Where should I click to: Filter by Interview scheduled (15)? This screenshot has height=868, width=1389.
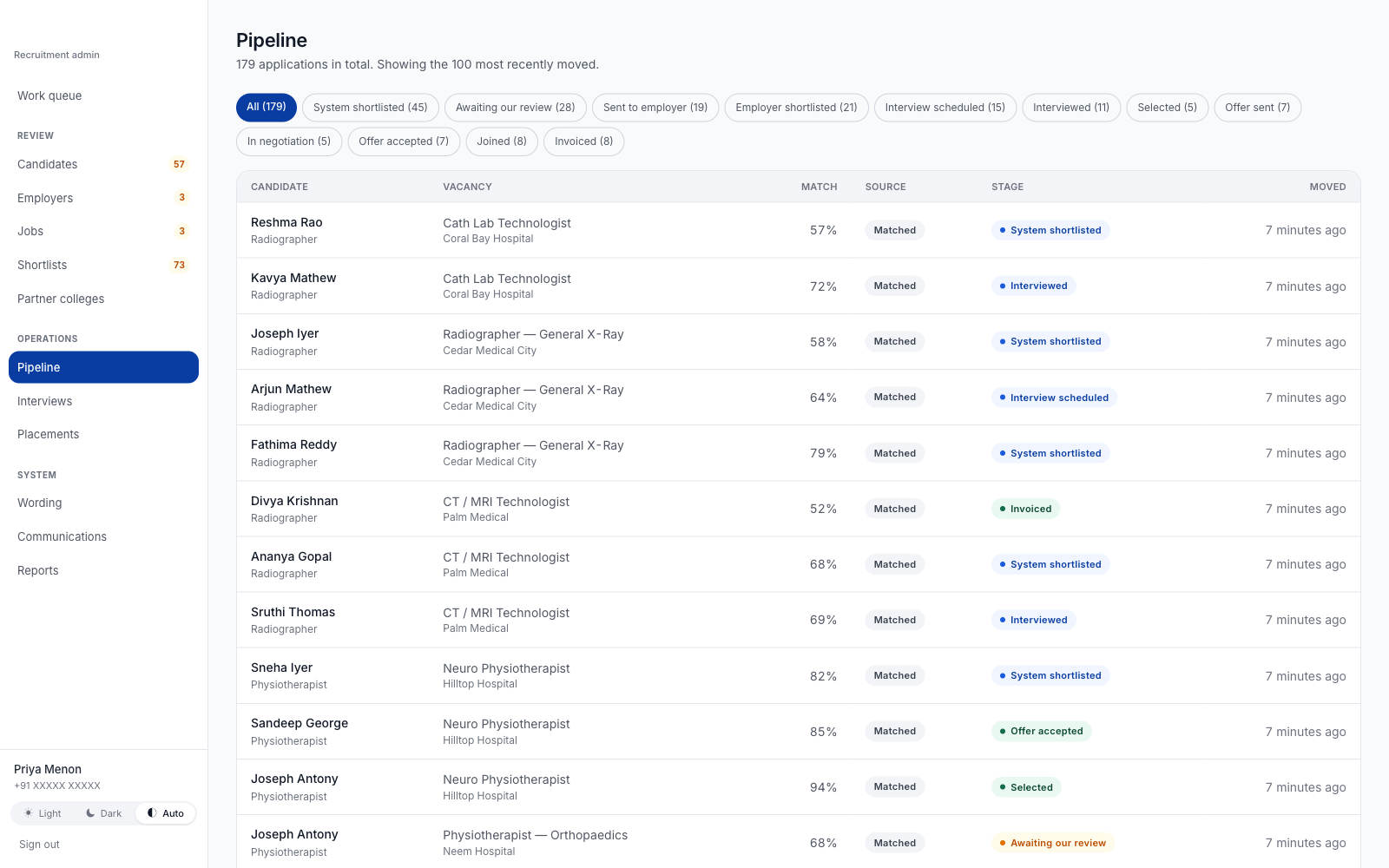[945, 108]
